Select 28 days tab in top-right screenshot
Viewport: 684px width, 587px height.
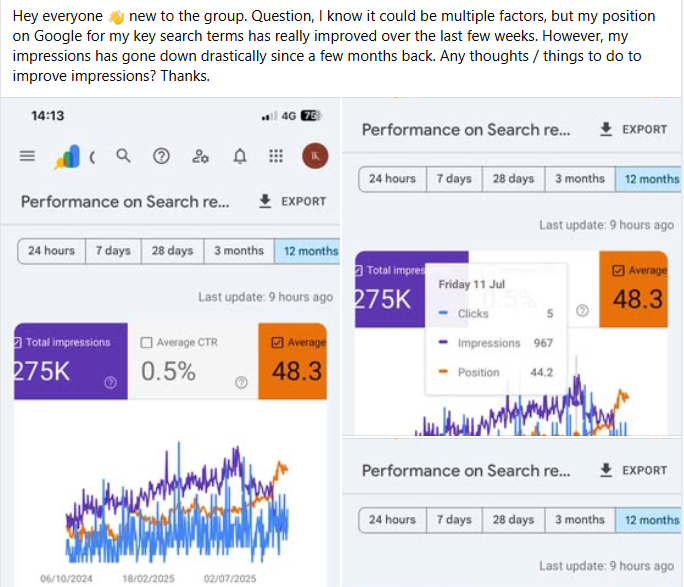click(x=513, y=179)
